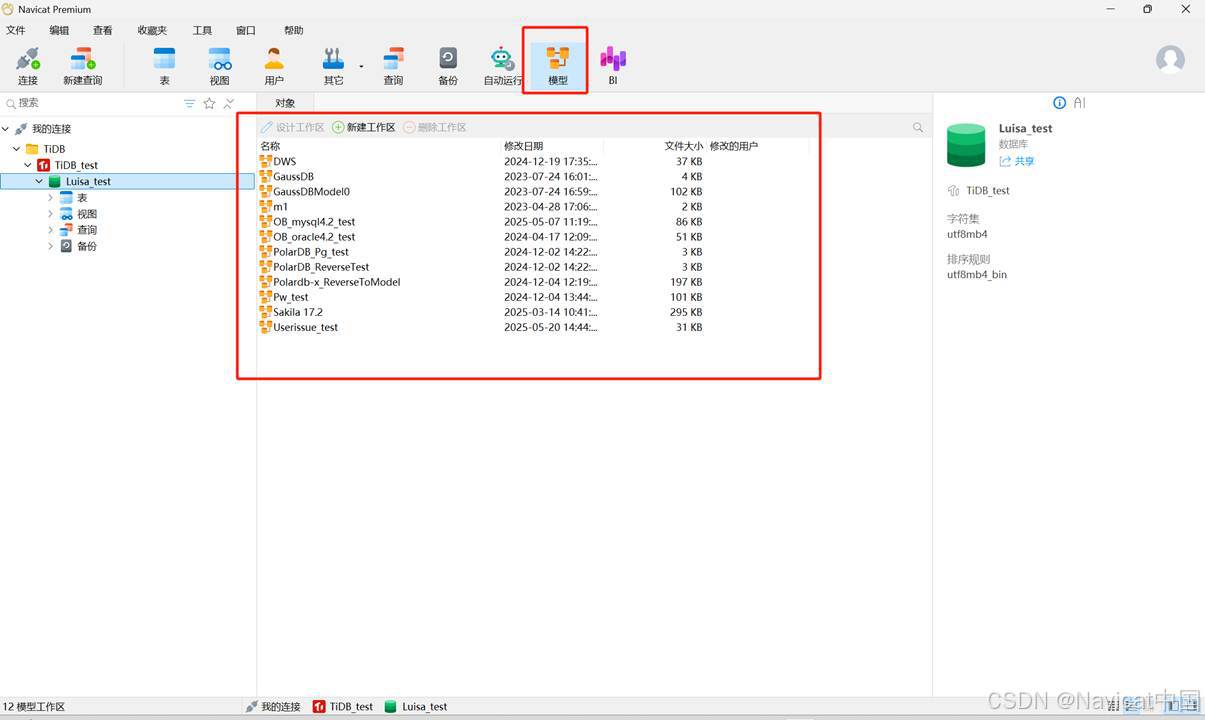Collapse the 我的连接 tree node
Viewport: 1205px width, 720px height.
[6, 129]
